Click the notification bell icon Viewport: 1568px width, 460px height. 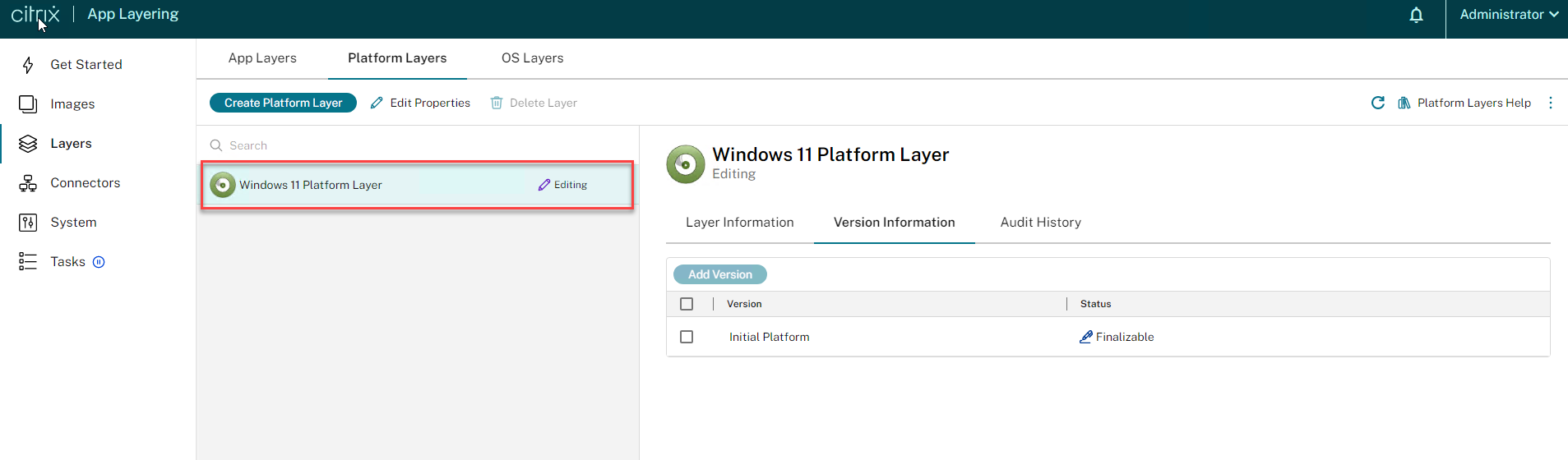(x=1416, y=15)
